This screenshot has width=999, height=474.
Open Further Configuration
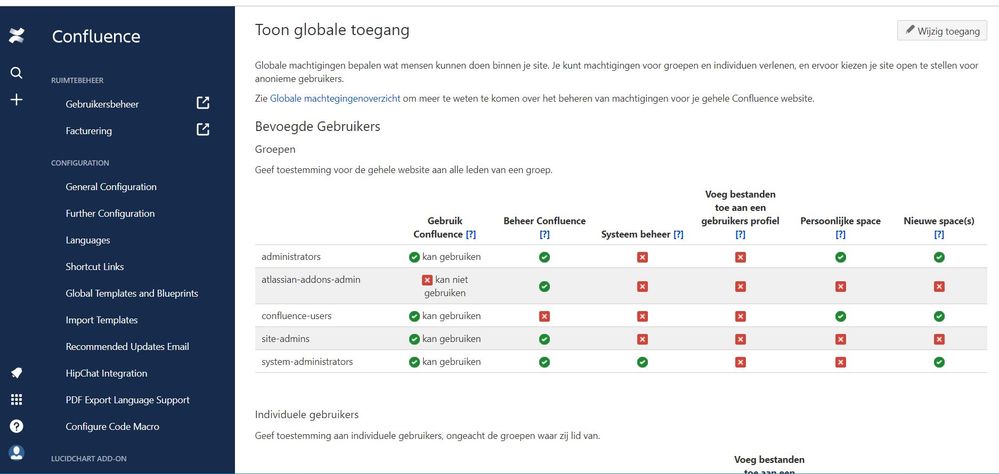coord(110,213)
